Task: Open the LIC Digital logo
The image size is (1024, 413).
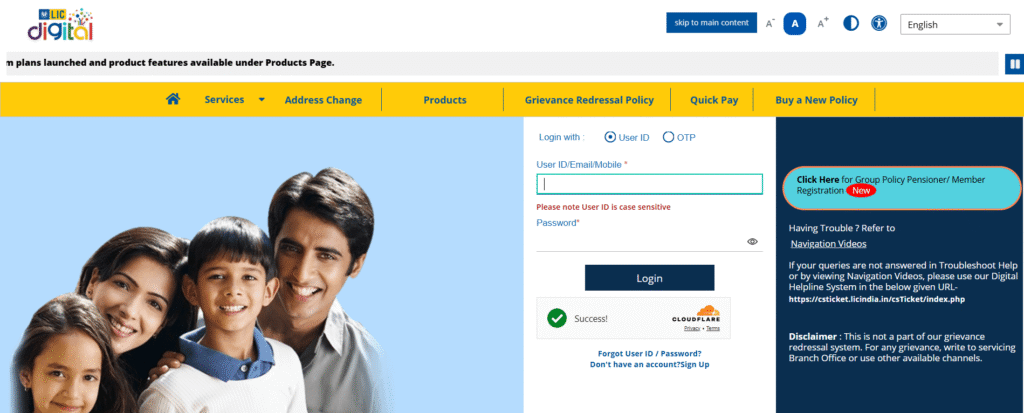Action: (x=60, y=24)
